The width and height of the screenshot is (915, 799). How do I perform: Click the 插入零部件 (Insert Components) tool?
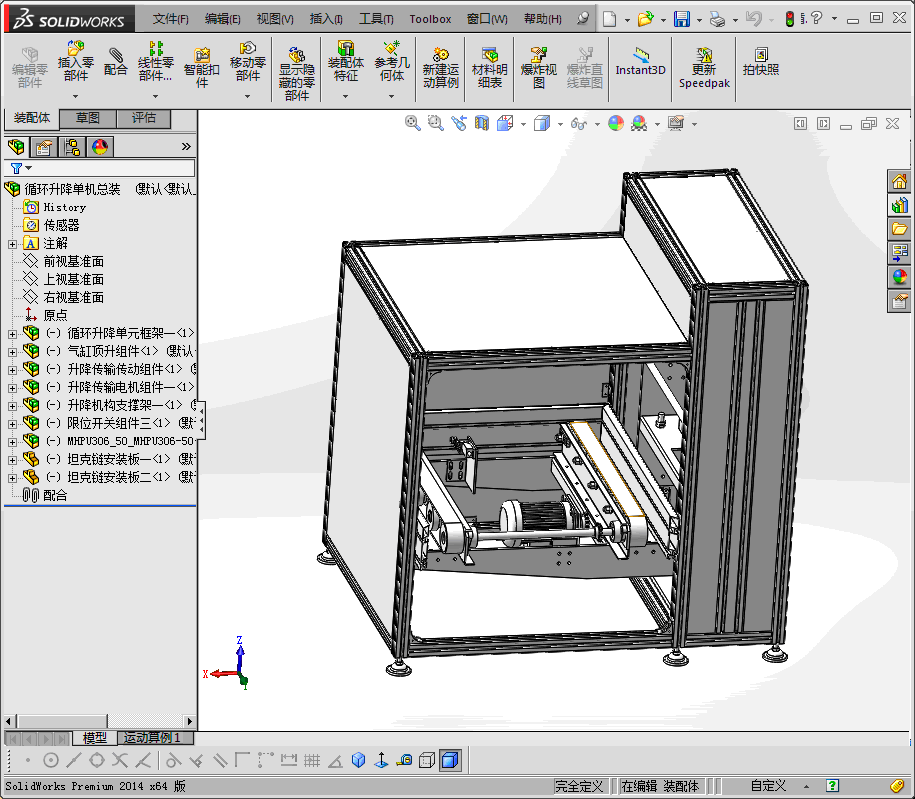coord(75,61)
